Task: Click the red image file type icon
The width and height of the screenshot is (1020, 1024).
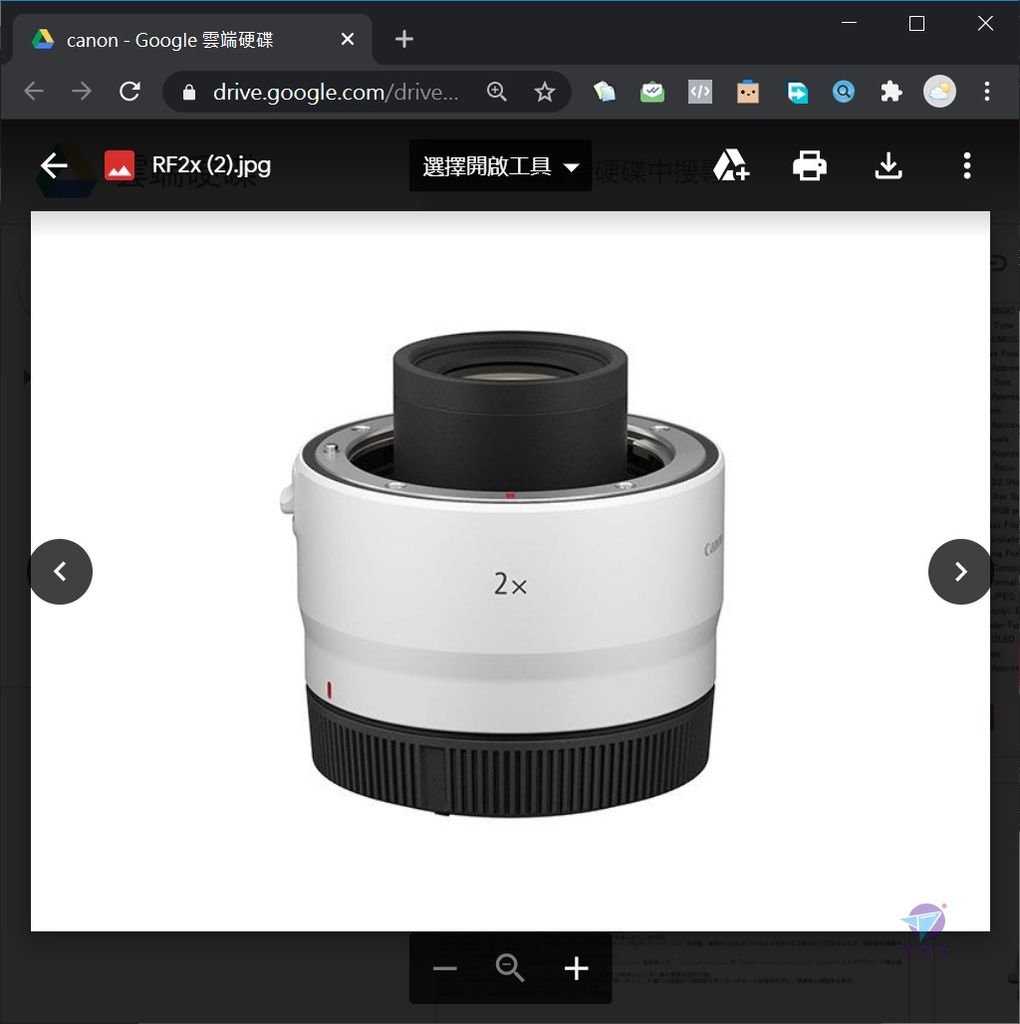Action: [120, 166]
